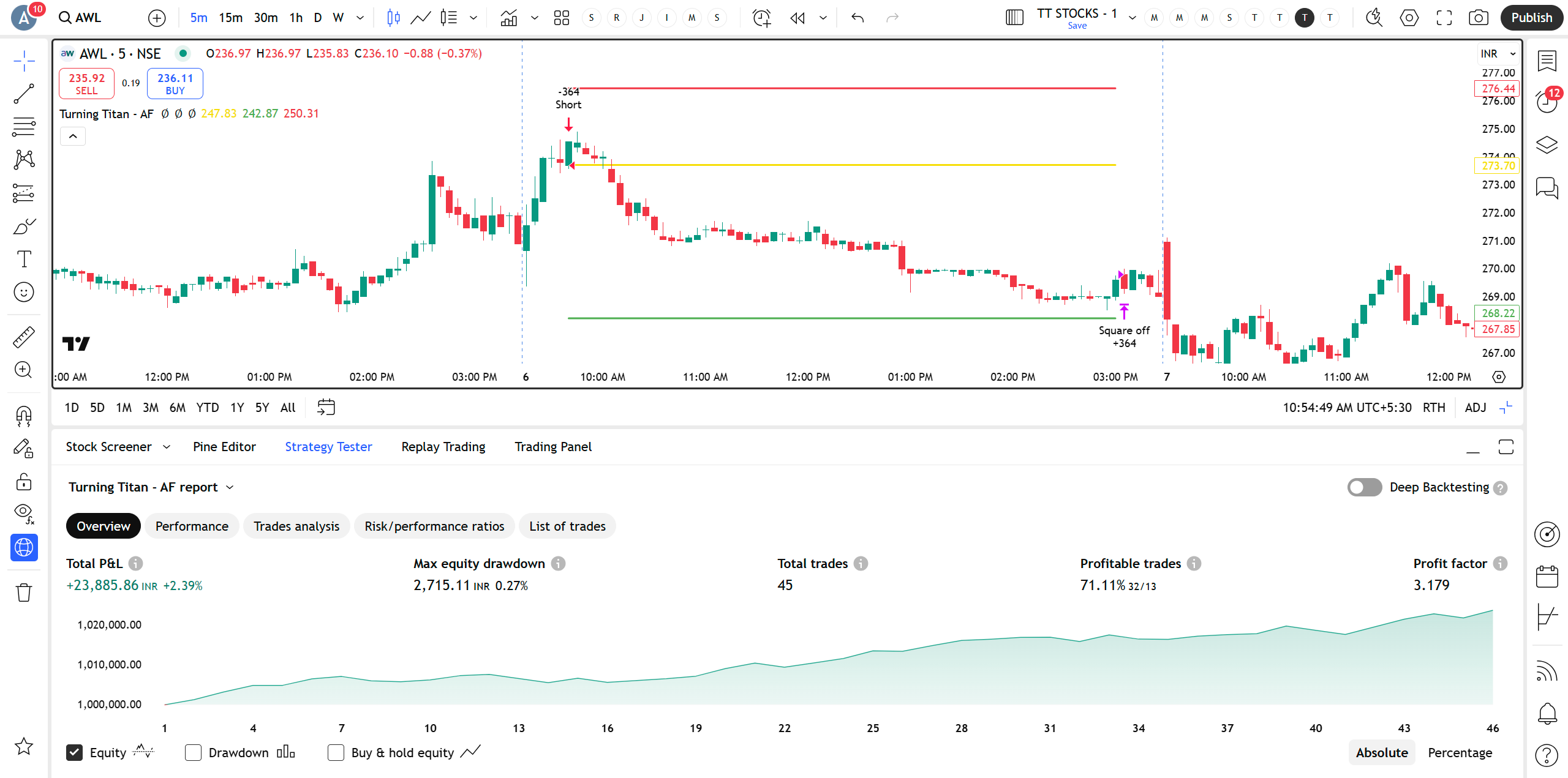Image resolution: width=1568 pixels, height=778 pixels.
Task: Switch to the Pine Editor tab
Action: pos(224,447)
